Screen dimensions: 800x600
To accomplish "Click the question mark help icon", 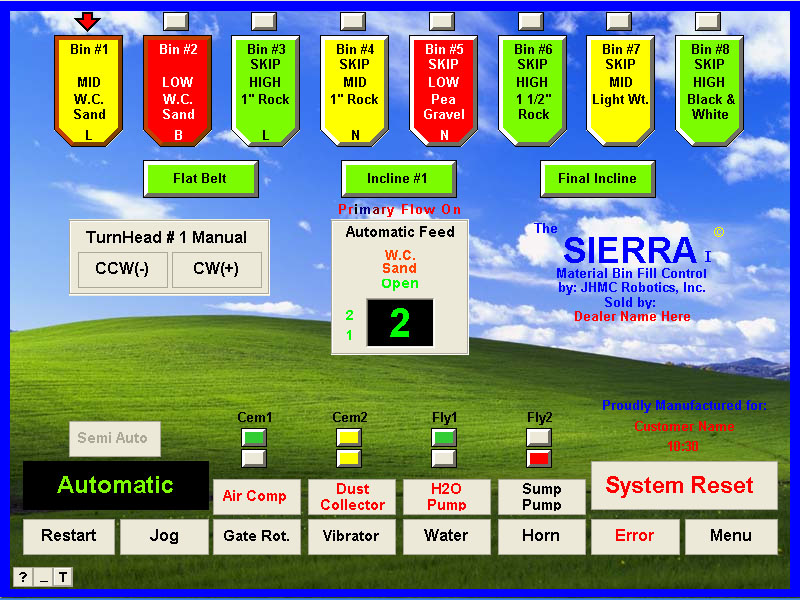I will point(22,577).
